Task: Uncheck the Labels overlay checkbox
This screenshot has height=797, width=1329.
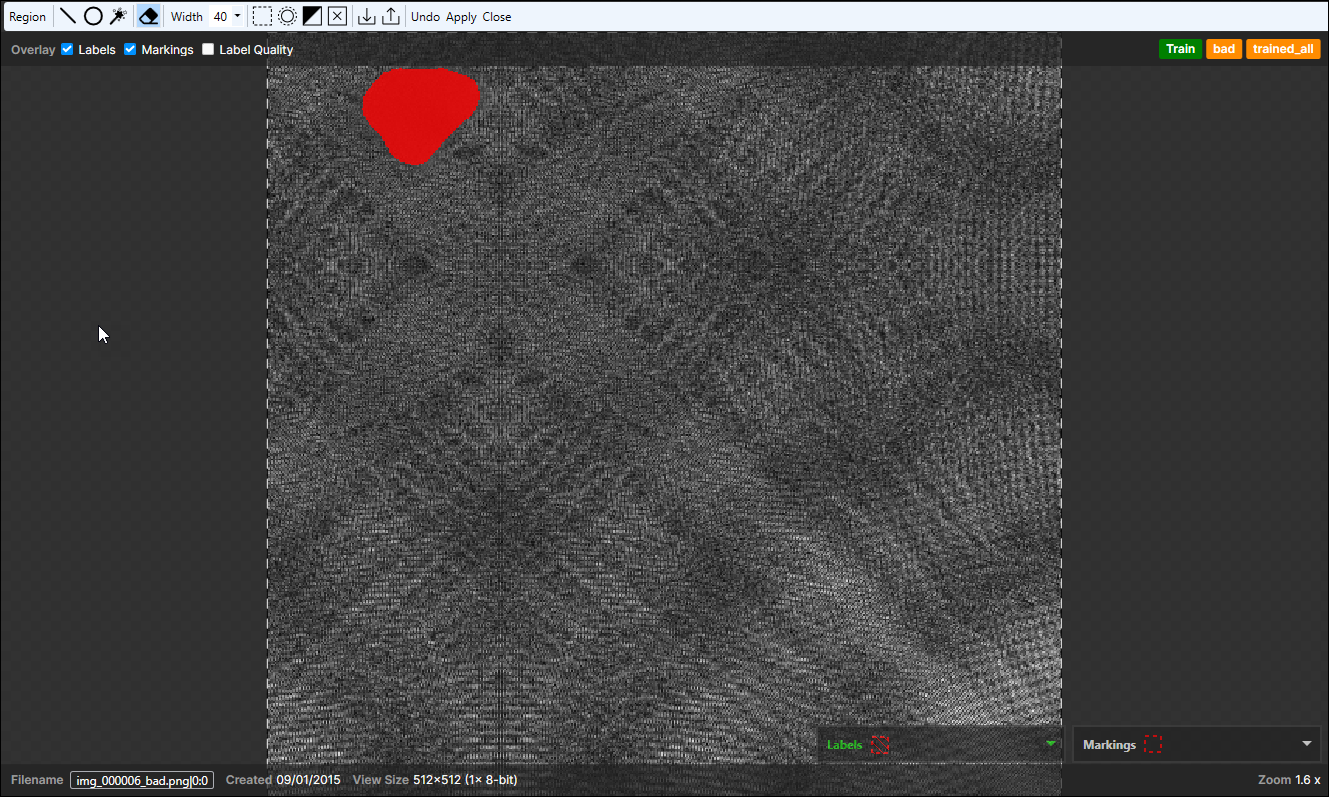Action: (x=68, y=49)
